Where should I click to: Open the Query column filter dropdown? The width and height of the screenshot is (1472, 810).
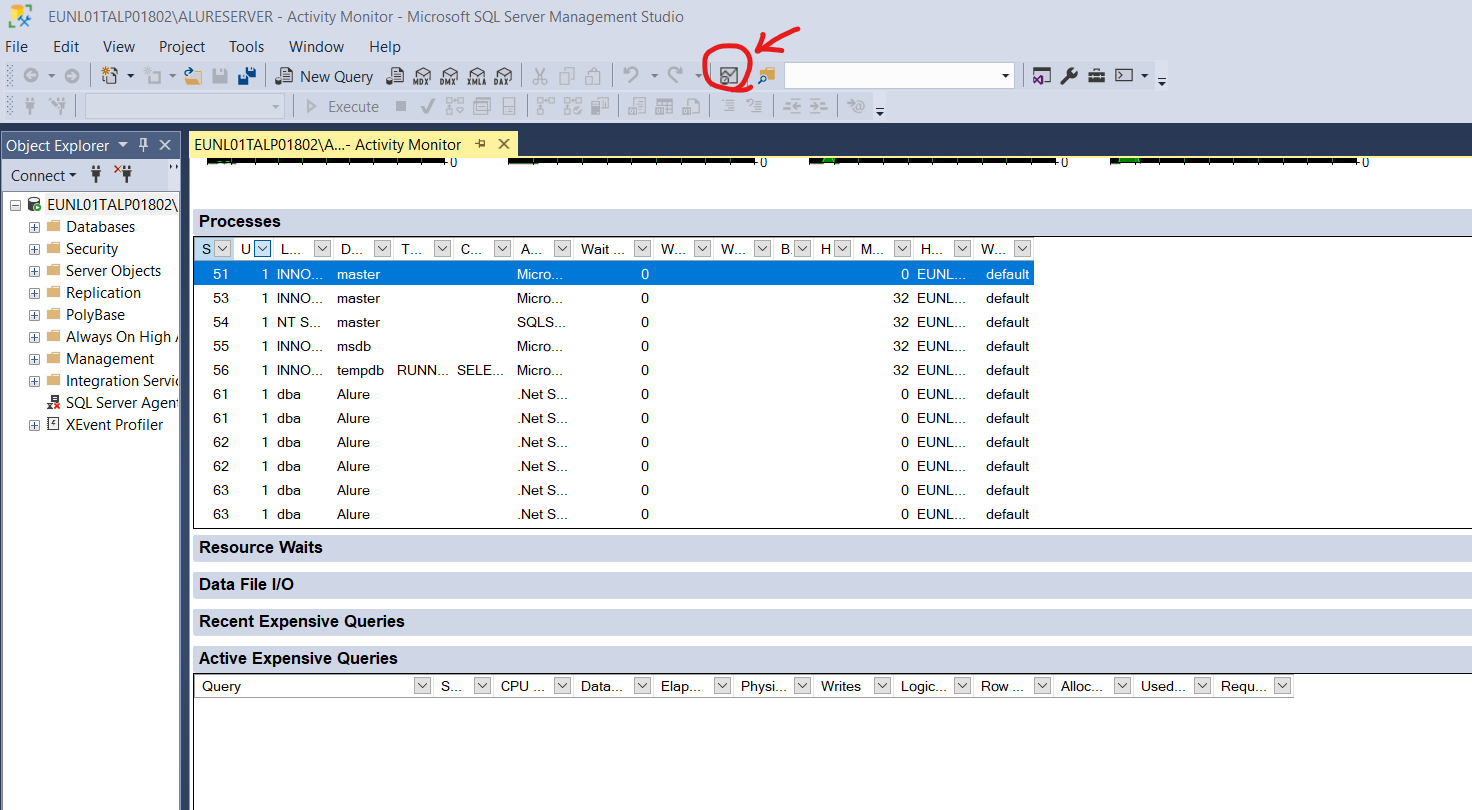422,686
